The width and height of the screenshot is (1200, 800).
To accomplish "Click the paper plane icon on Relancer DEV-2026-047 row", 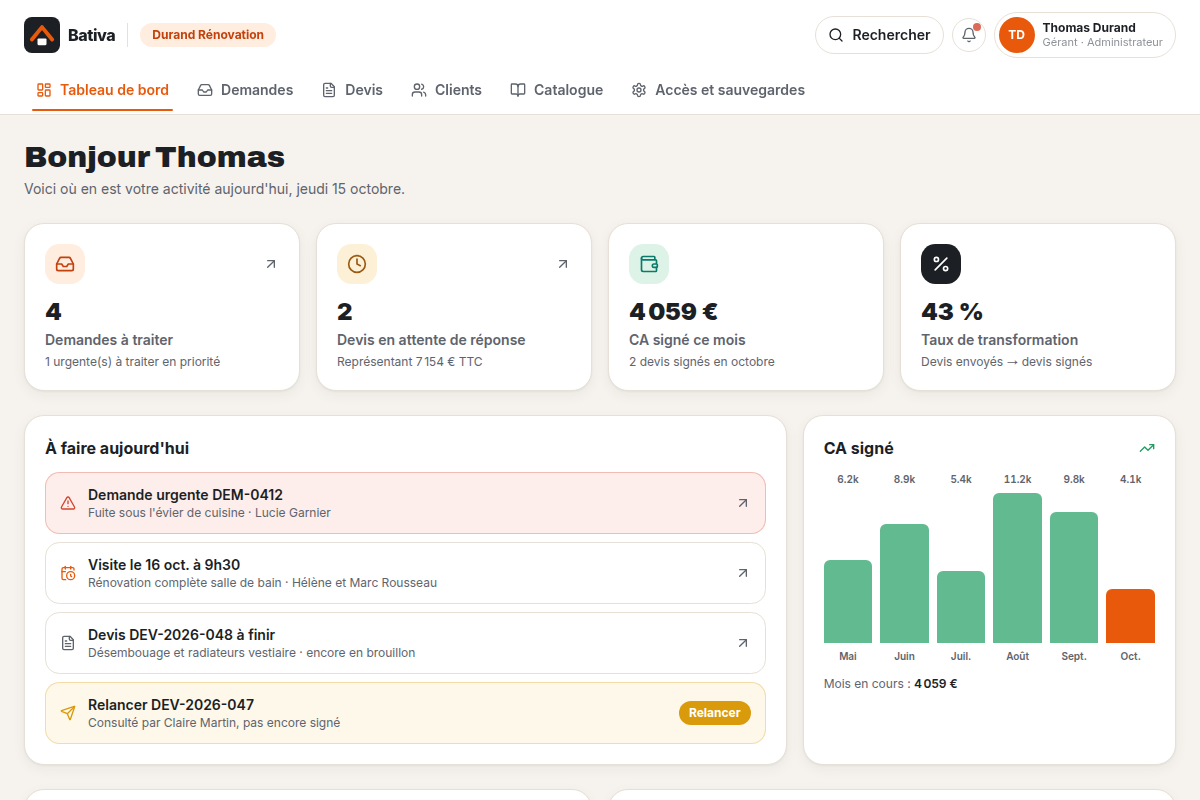I will click(x=68, y=713).
